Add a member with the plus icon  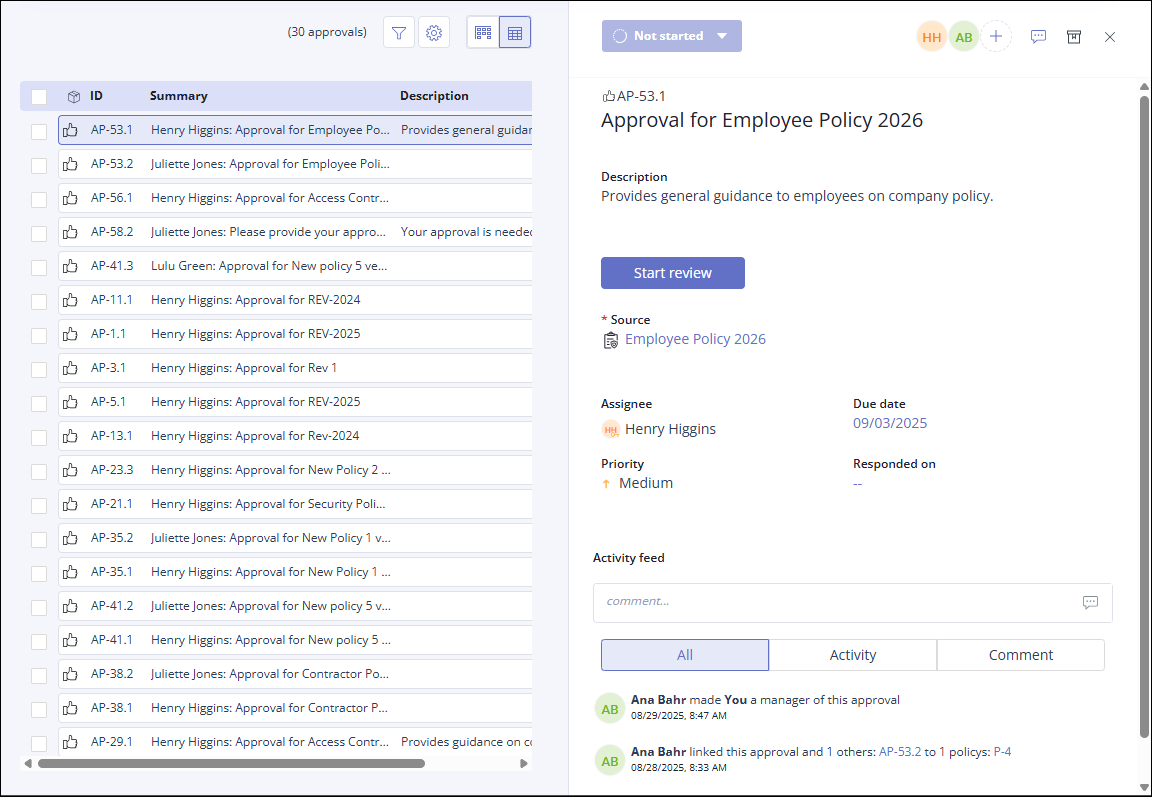pos(995,37)
